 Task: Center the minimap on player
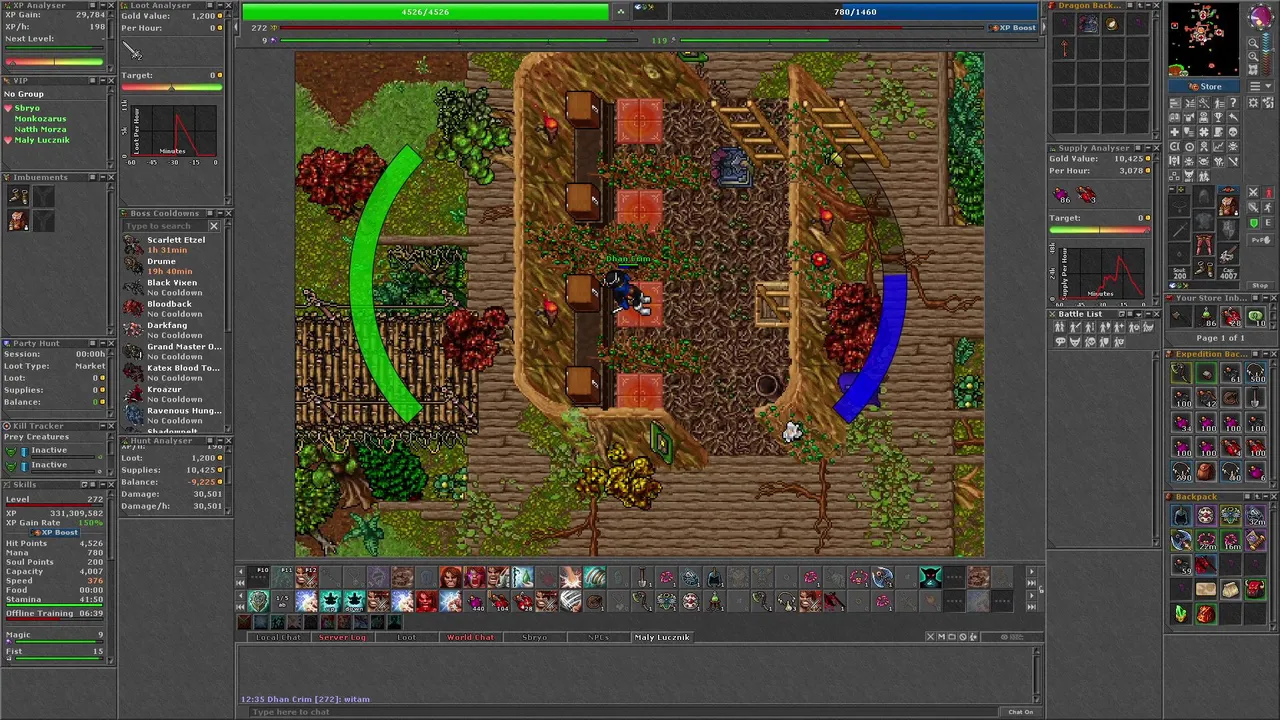click(x=1253, y=69)
